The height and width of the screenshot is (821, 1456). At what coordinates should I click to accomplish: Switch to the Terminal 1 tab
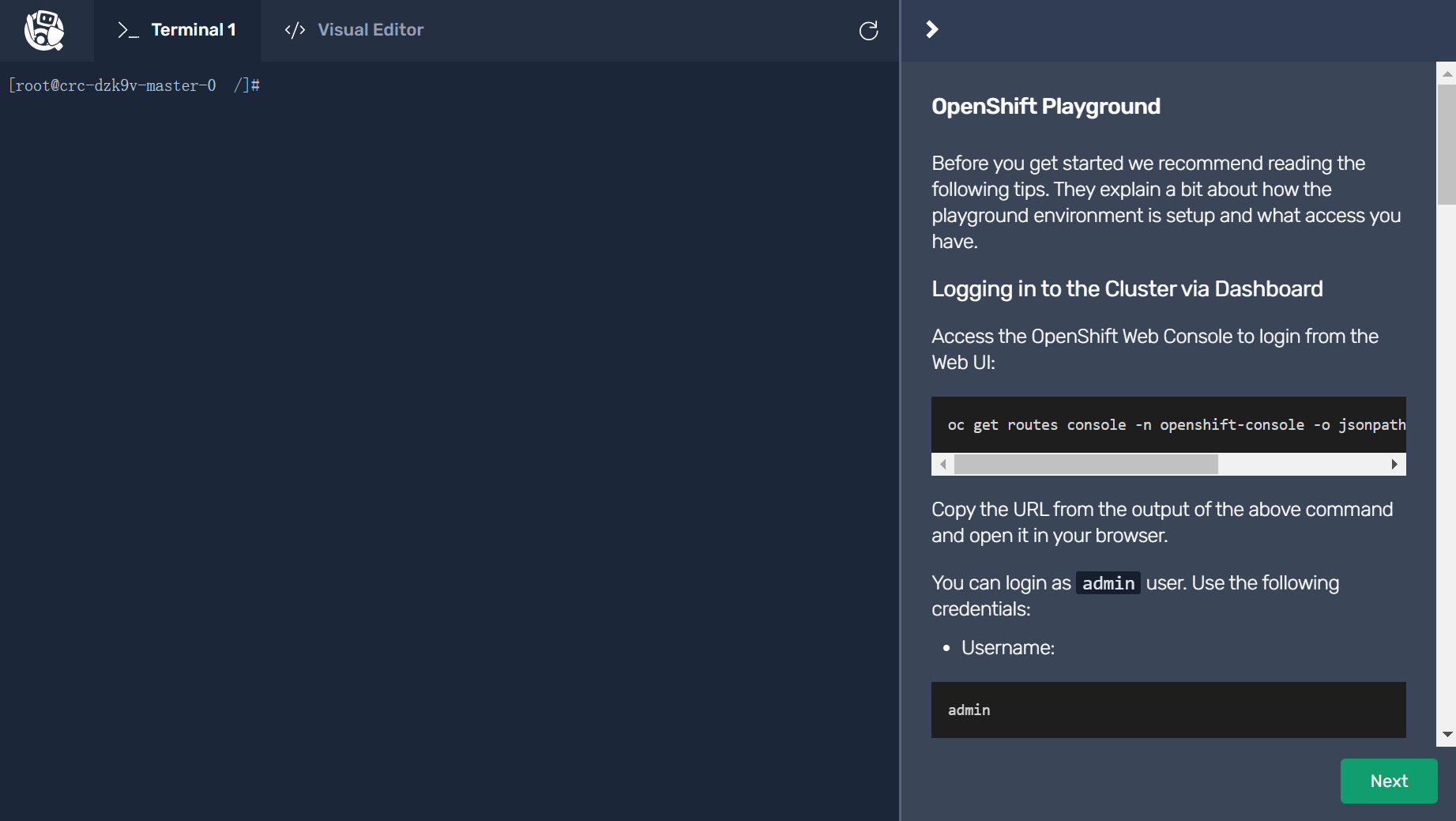[x=177, y=30]
